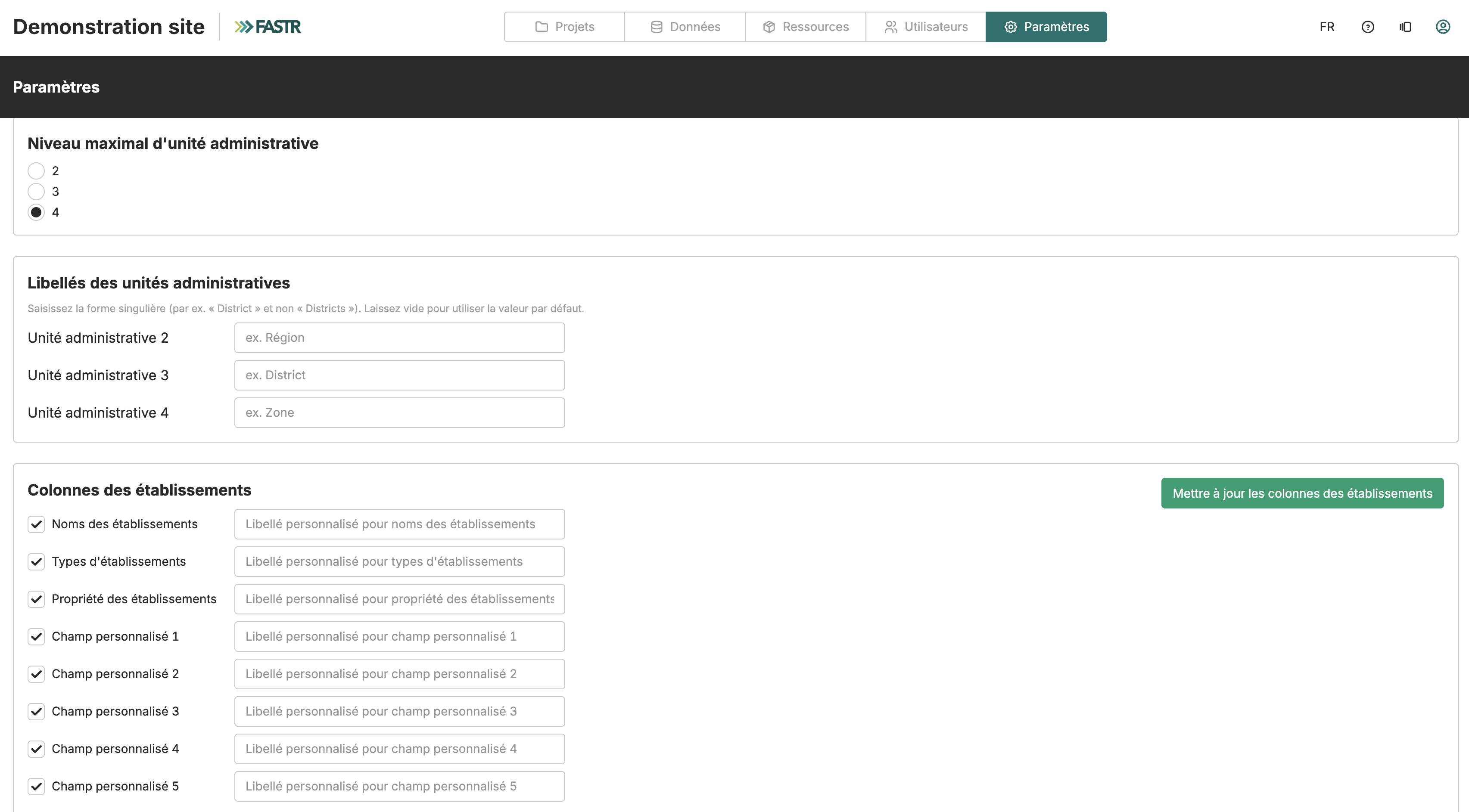Click the Demonstration site title
Image resolution: width=1469 pixels, height=812 pixels.
(x=109, y=27)
